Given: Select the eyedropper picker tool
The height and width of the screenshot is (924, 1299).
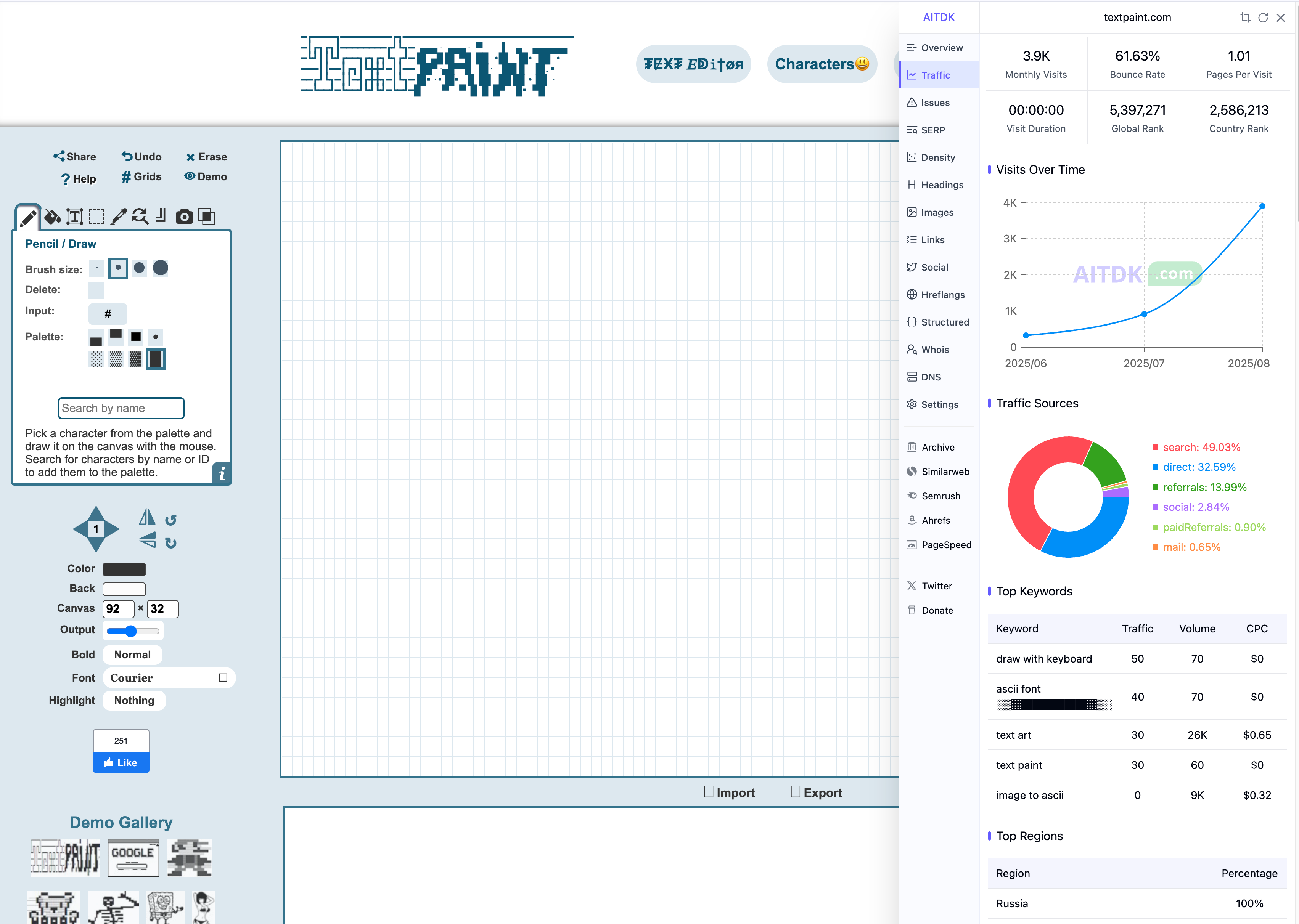Looking at the screenshot, I should pos(118,217).
